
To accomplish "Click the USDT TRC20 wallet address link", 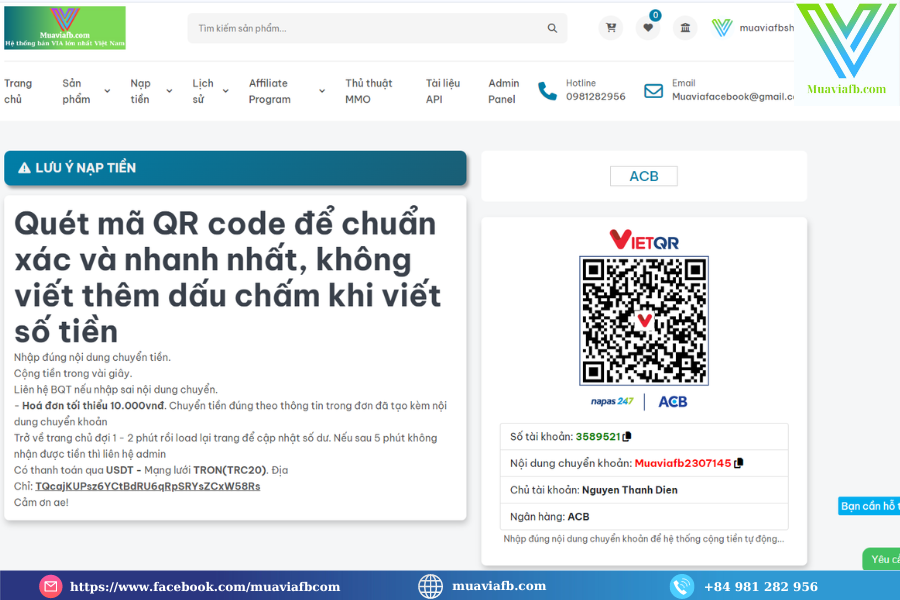I will coord(148,486).
